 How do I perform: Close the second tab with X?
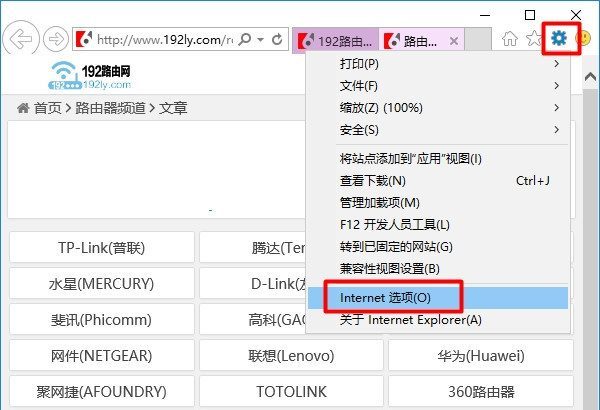click(x=454, y=41)
